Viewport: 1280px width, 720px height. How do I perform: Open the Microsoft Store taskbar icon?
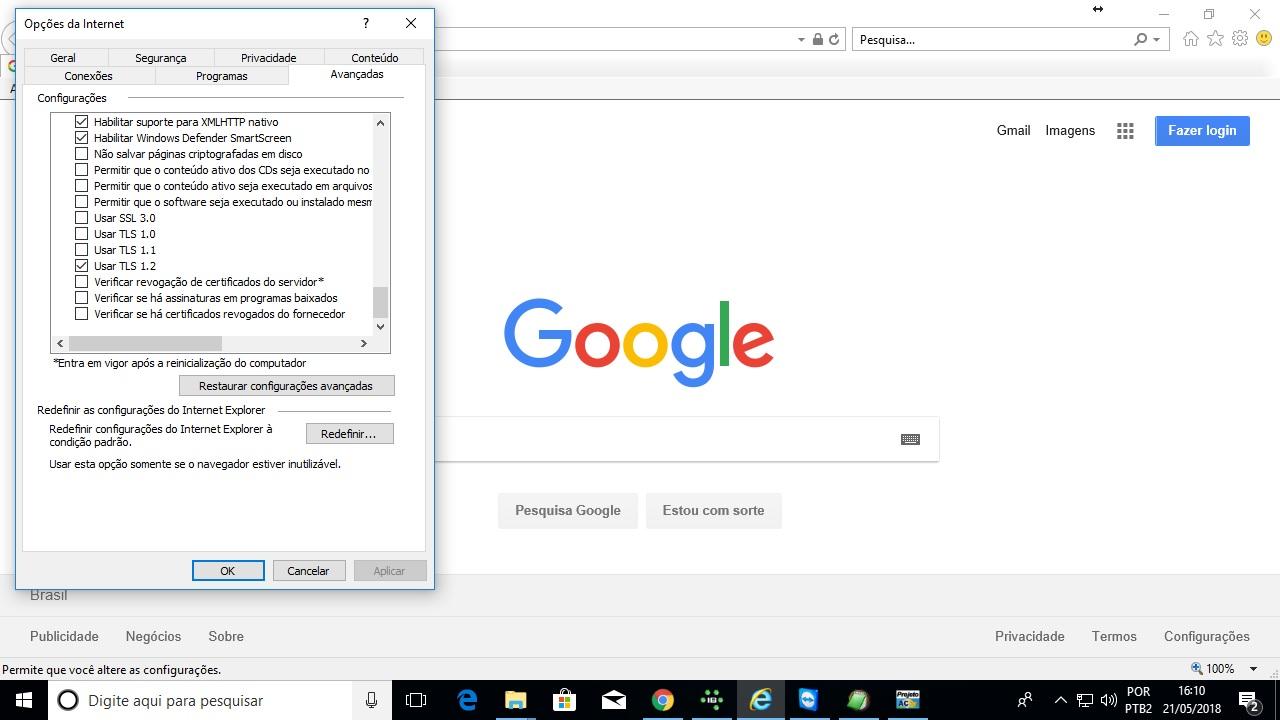click(x=564, y=700)
